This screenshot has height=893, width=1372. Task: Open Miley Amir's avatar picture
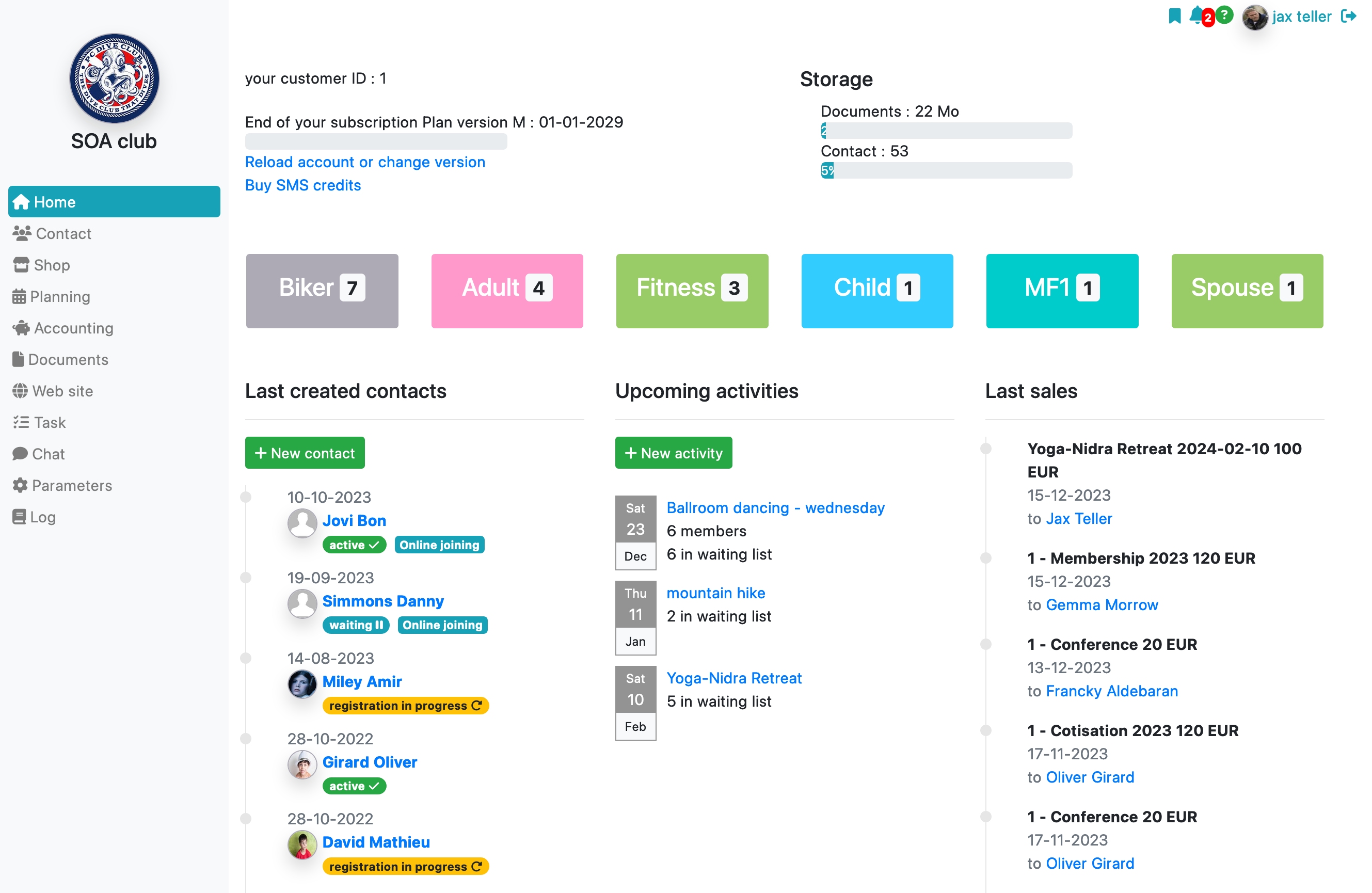pyautogui.click(x=302, y=684)
